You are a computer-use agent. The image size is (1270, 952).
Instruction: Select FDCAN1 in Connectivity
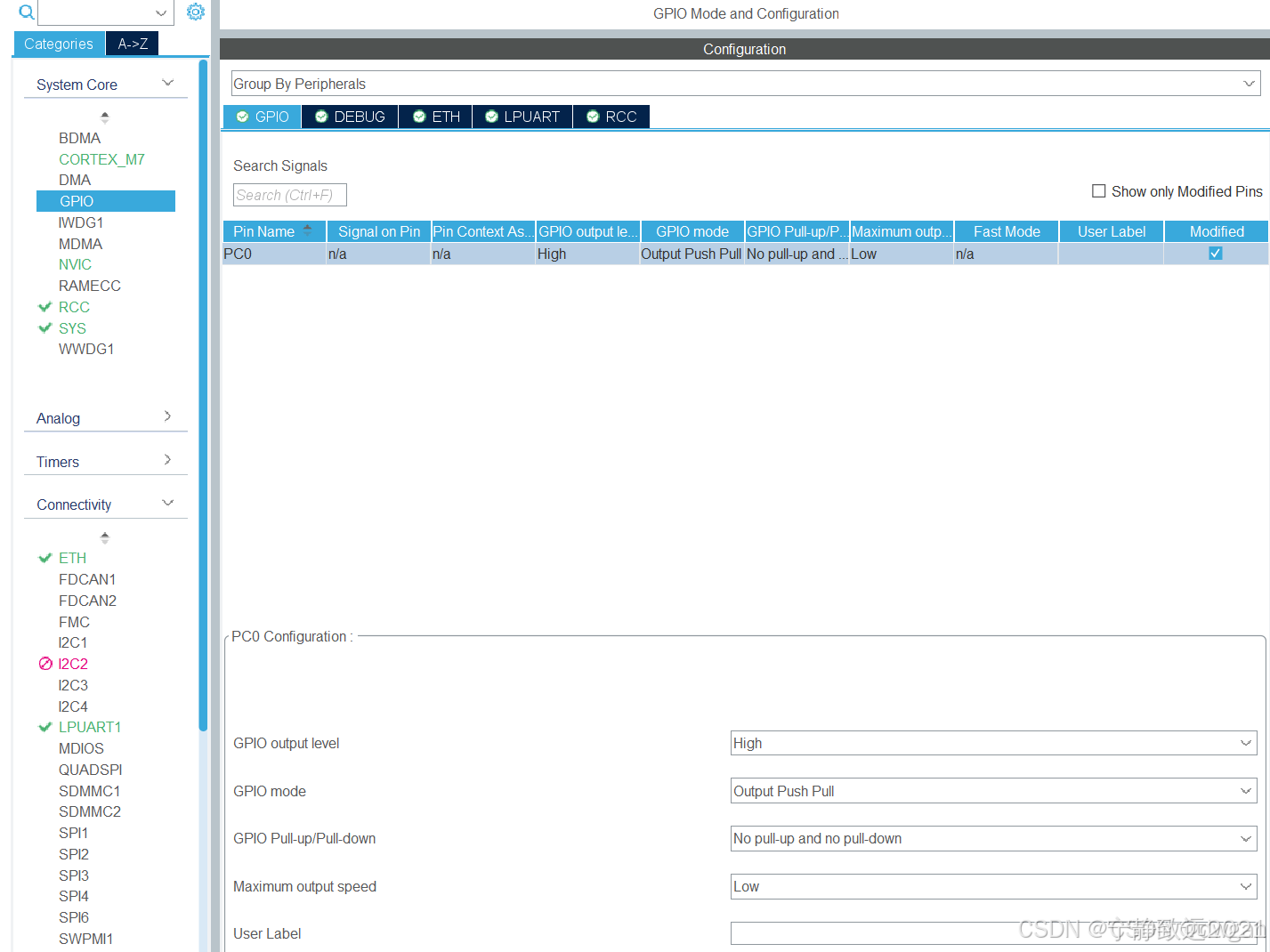click(x=87, y=579)
